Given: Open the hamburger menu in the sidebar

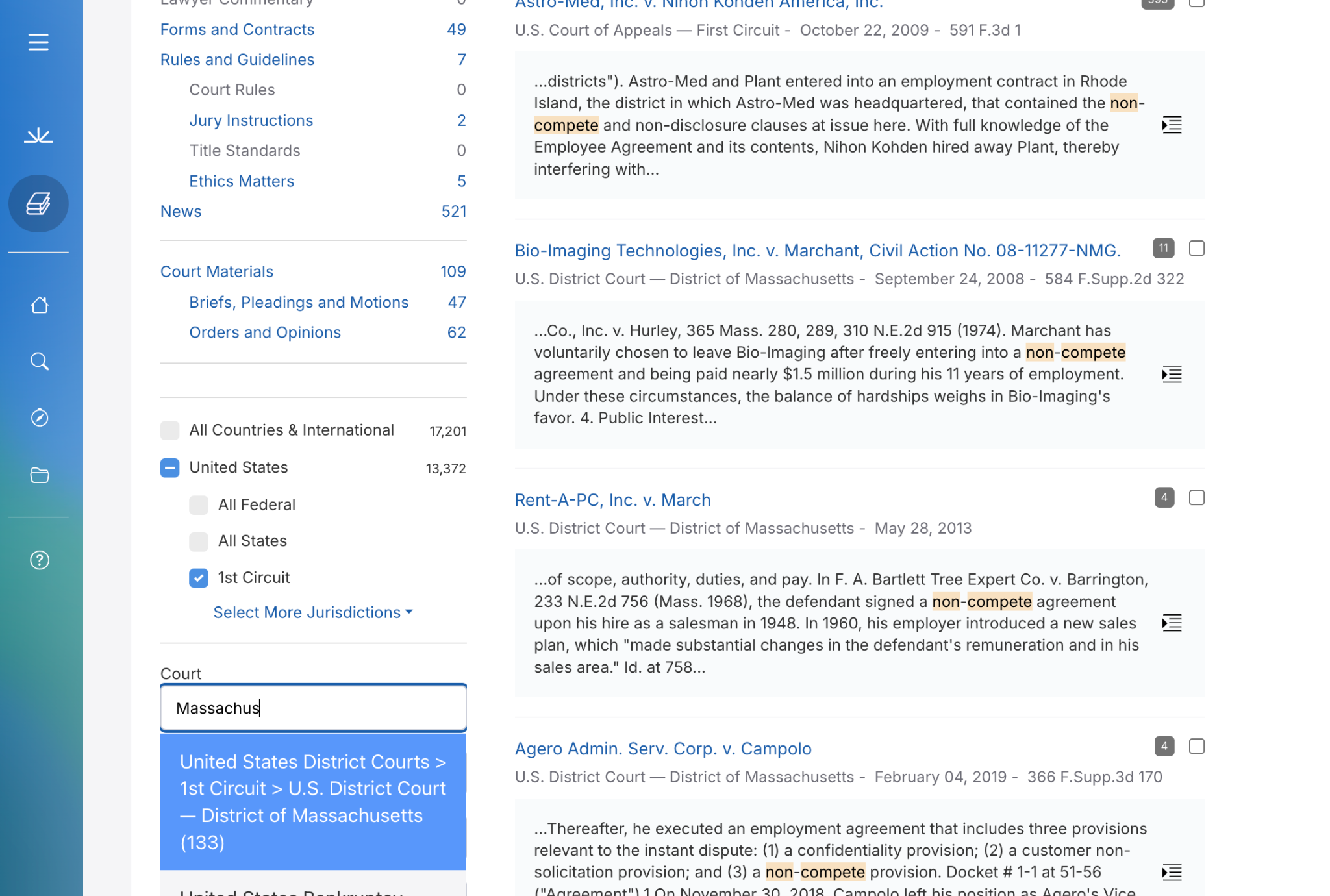Looking at the screenshot, I should 38,42.
